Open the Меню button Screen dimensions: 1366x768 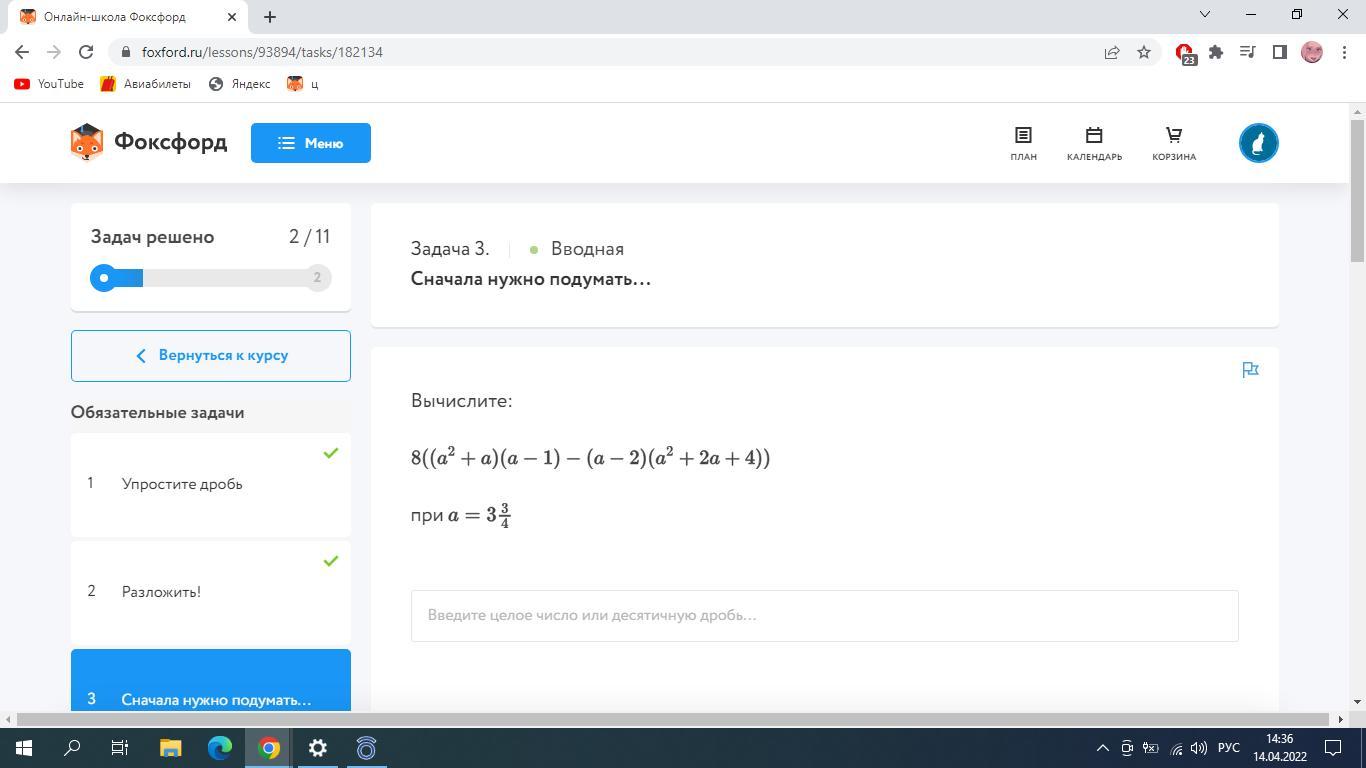pyautogui.click(x=311, y=143)
